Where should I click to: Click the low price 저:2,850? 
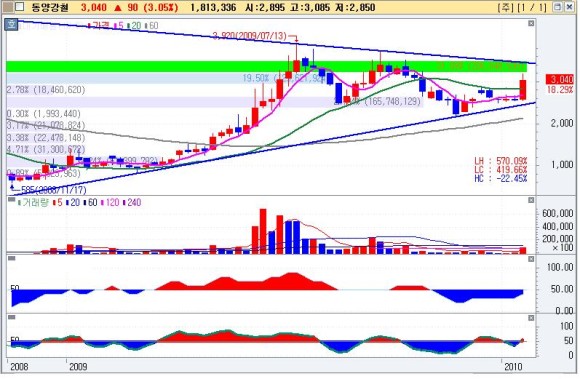click(355, 7)
